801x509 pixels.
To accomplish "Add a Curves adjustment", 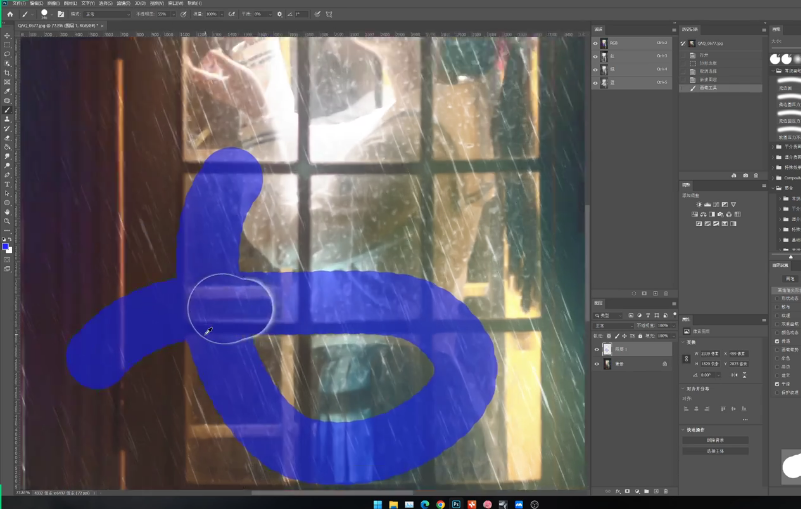I will (716, 204).
